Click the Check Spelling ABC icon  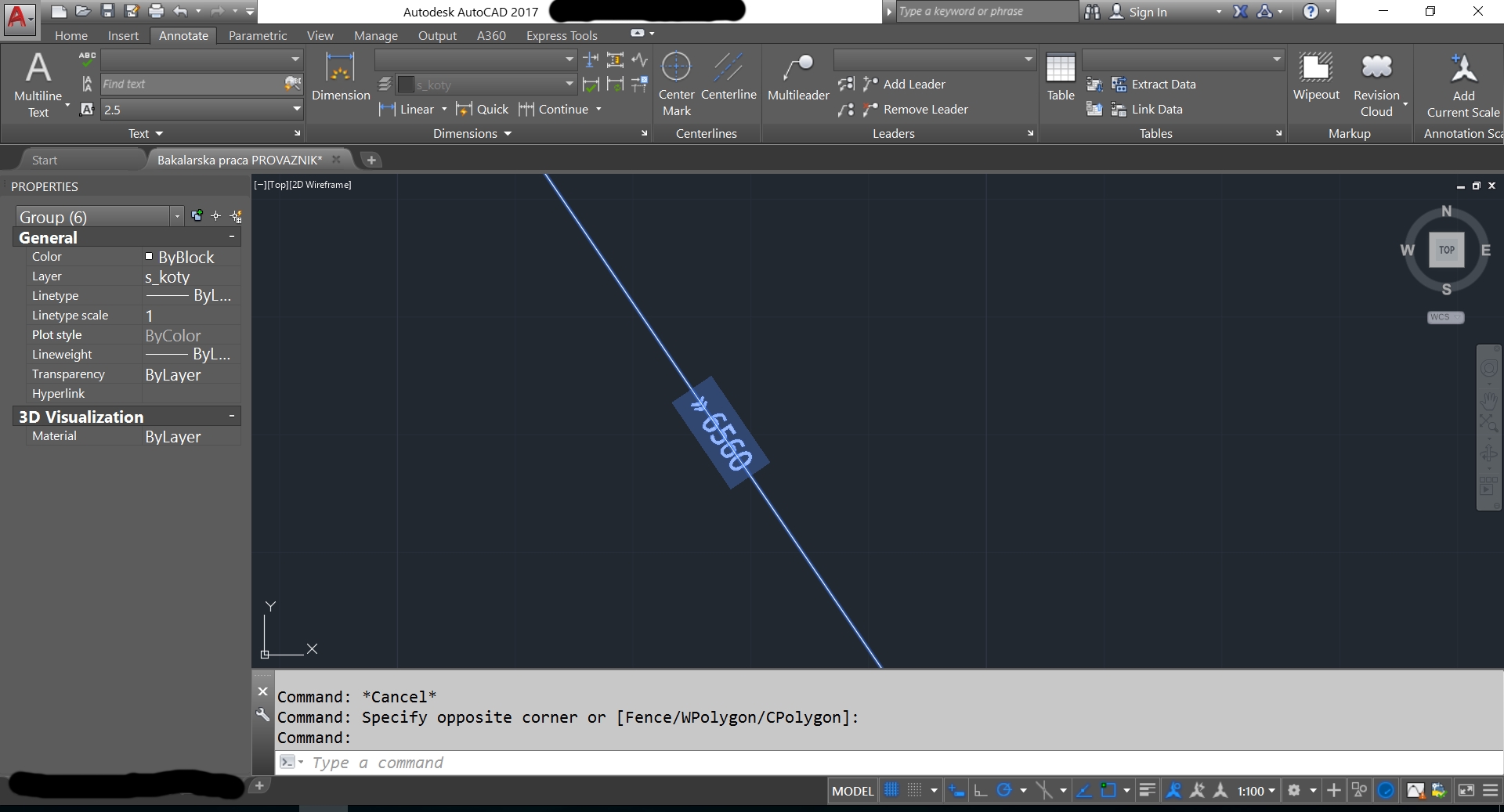(x=87, y=60)
